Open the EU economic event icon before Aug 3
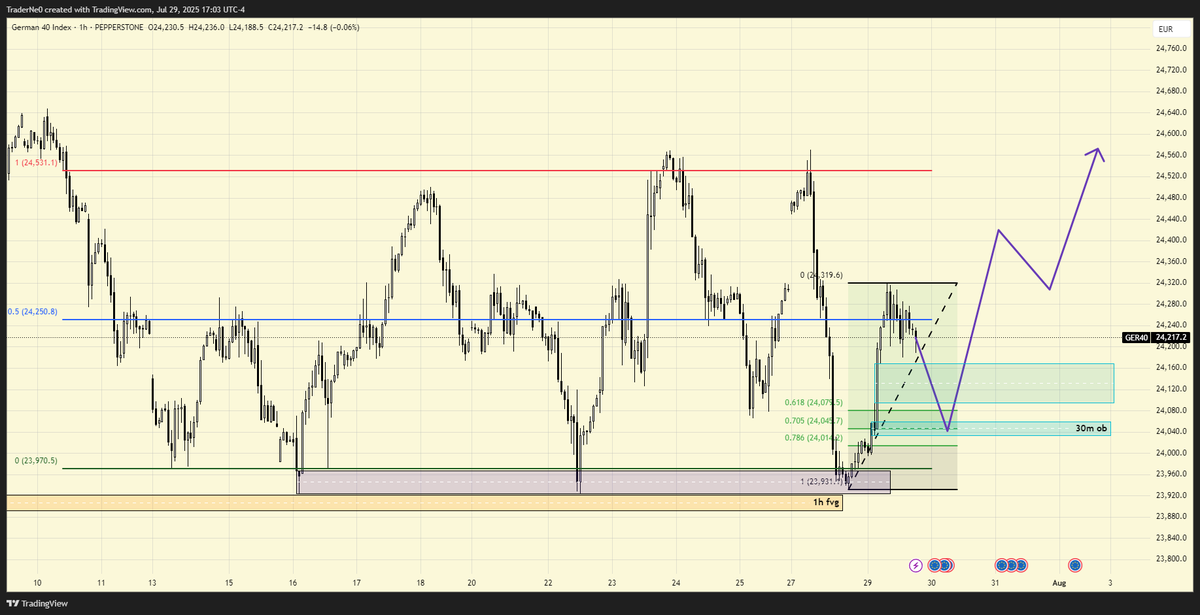 click(x=1076, y=565)
